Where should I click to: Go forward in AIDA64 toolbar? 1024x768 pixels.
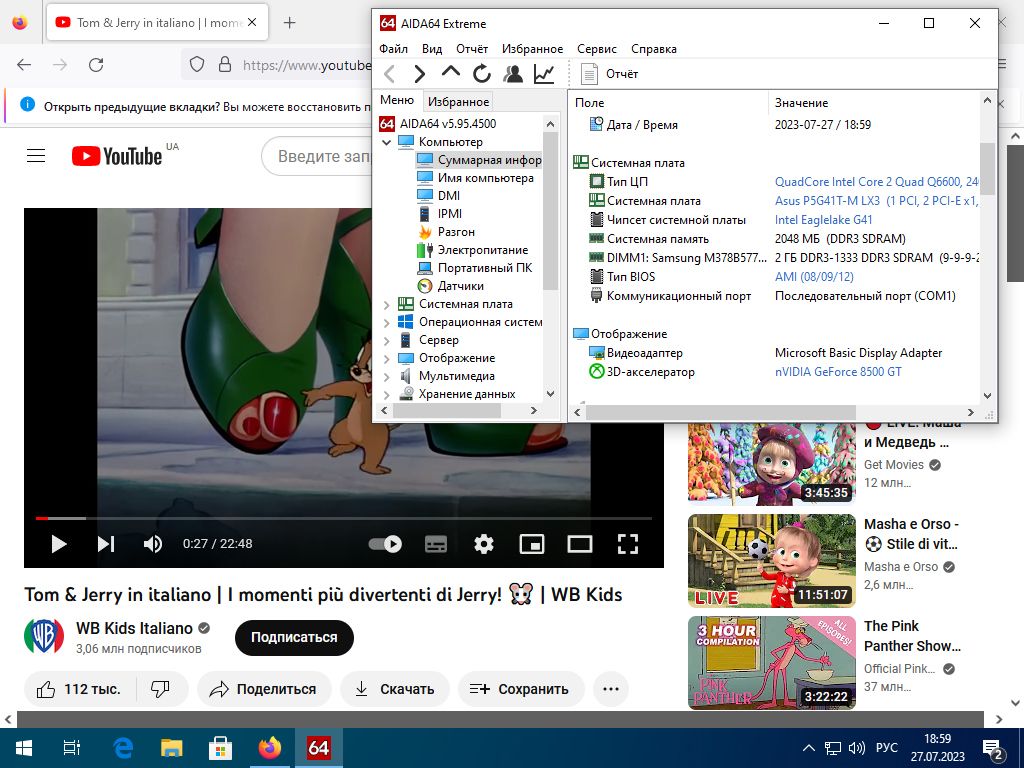[x=419, y=74]
